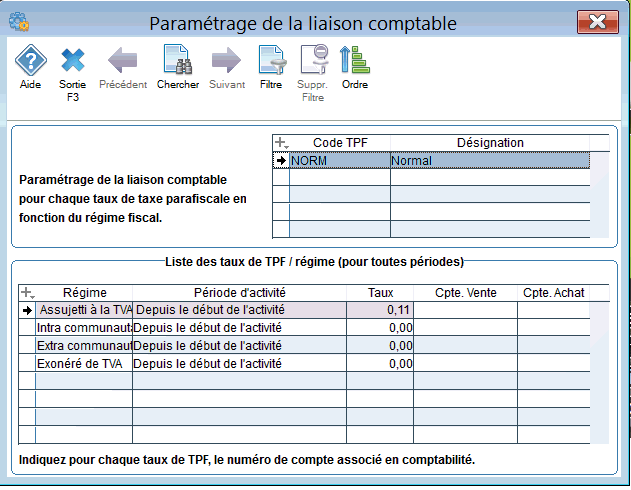Viewport: 631px width, 490px height.
Task: Click the period cell for Intra communautaire
Action: pyautogui.click(x=239, y=328)
